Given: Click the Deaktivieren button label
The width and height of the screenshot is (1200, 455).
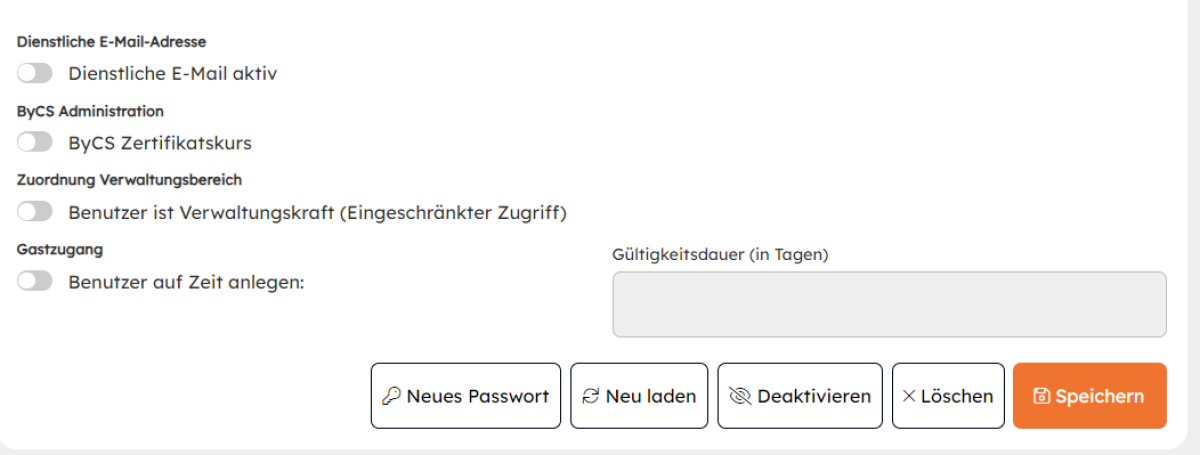Looking at the screenshot, I should point(814,396).
